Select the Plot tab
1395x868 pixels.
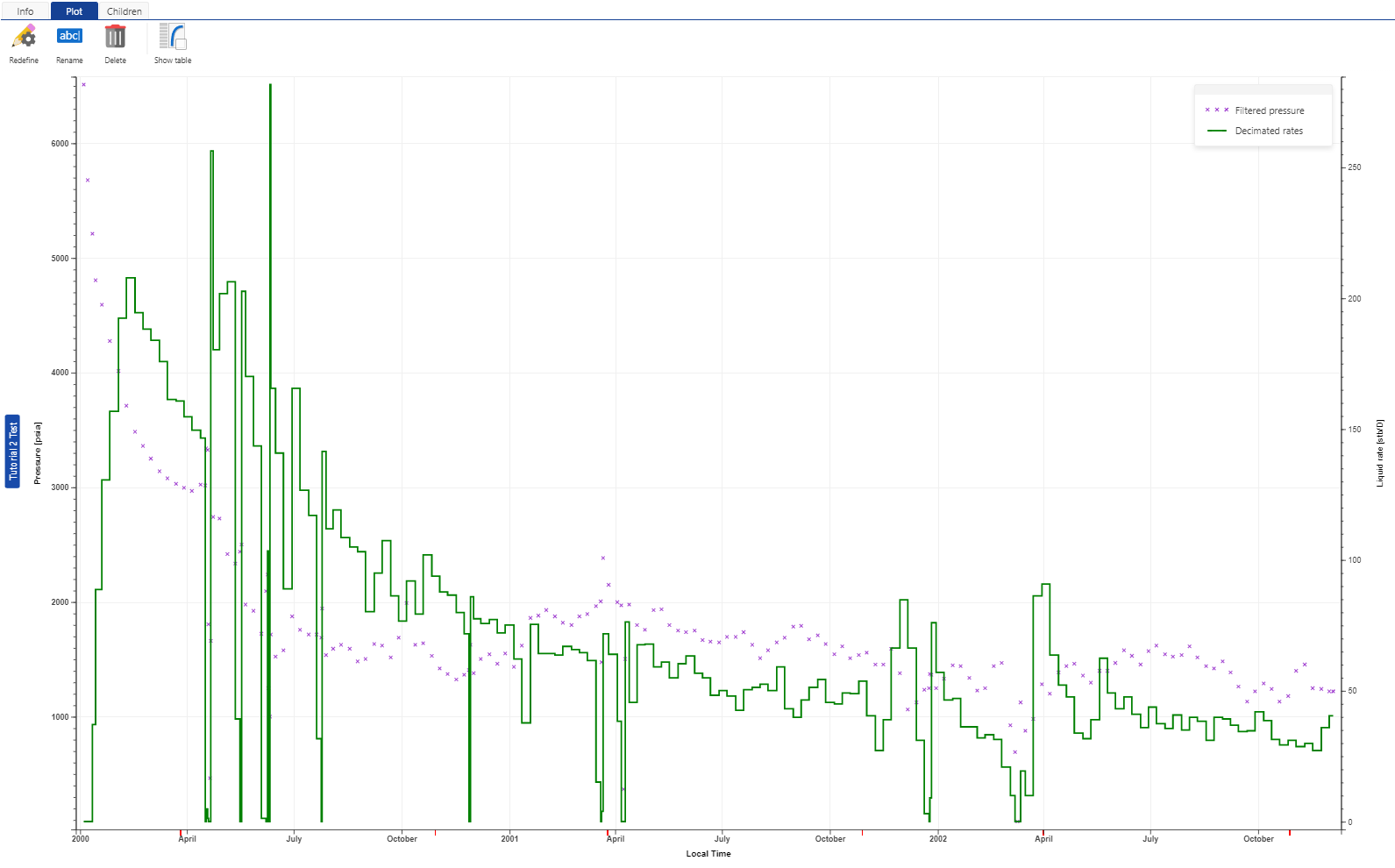[75, 11]
